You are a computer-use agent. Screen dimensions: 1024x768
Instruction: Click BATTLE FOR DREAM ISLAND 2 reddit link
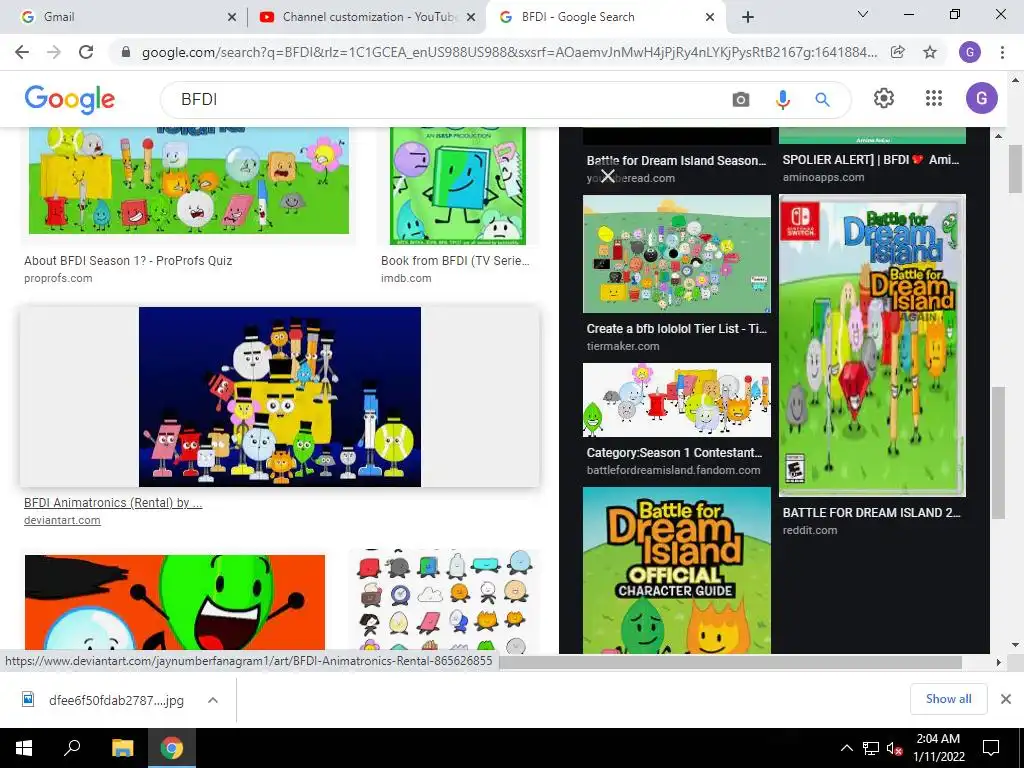[871, 513]
